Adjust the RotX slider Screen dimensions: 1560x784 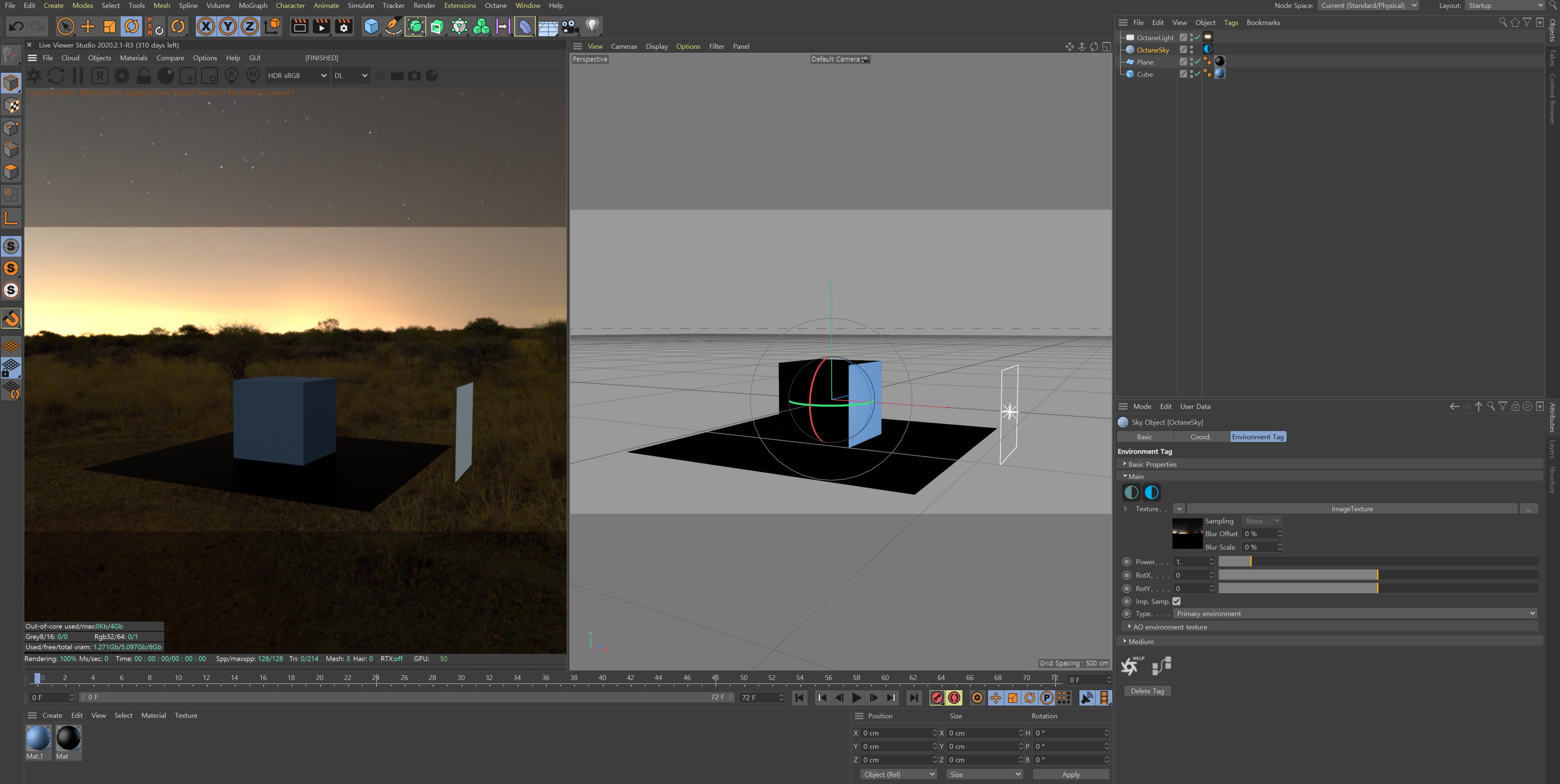pos(1378,575)
